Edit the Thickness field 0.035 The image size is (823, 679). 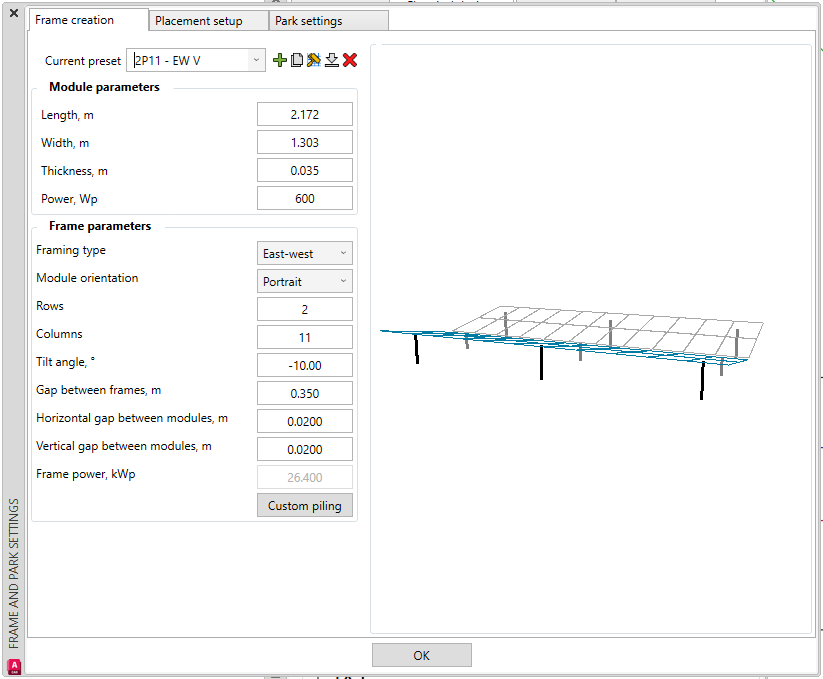(305, 171)
